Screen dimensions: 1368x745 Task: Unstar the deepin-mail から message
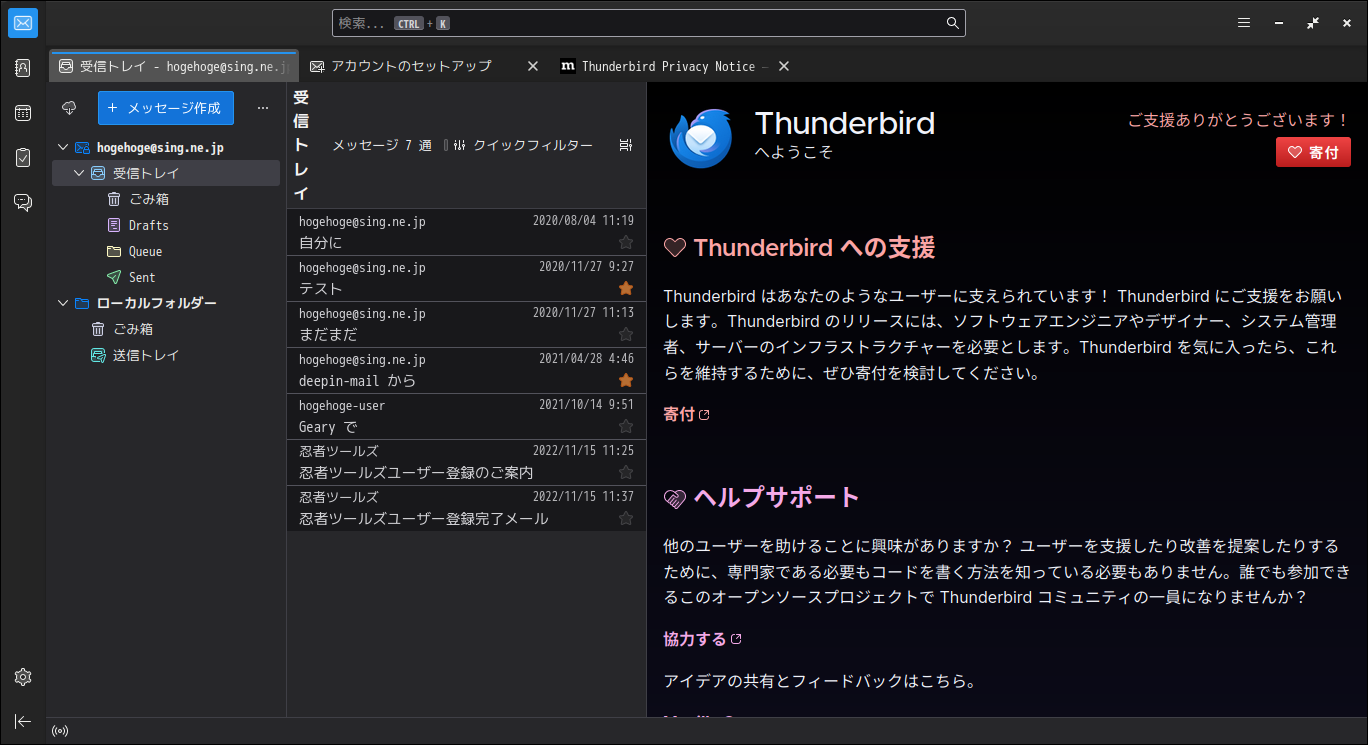(626, 380)
